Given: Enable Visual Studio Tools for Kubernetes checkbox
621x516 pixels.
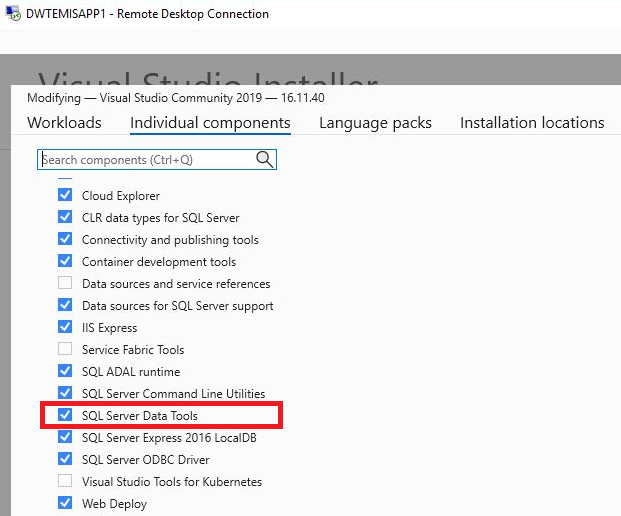Looking at the screenshot, I should (x=65, y=481).
